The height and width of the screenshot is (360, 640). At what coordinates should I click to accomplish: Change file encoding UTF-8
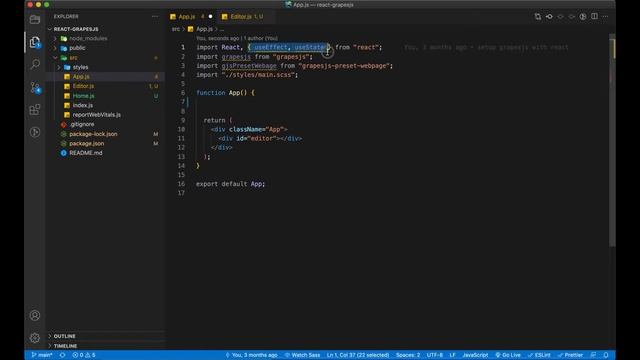[x=435, y=355]
